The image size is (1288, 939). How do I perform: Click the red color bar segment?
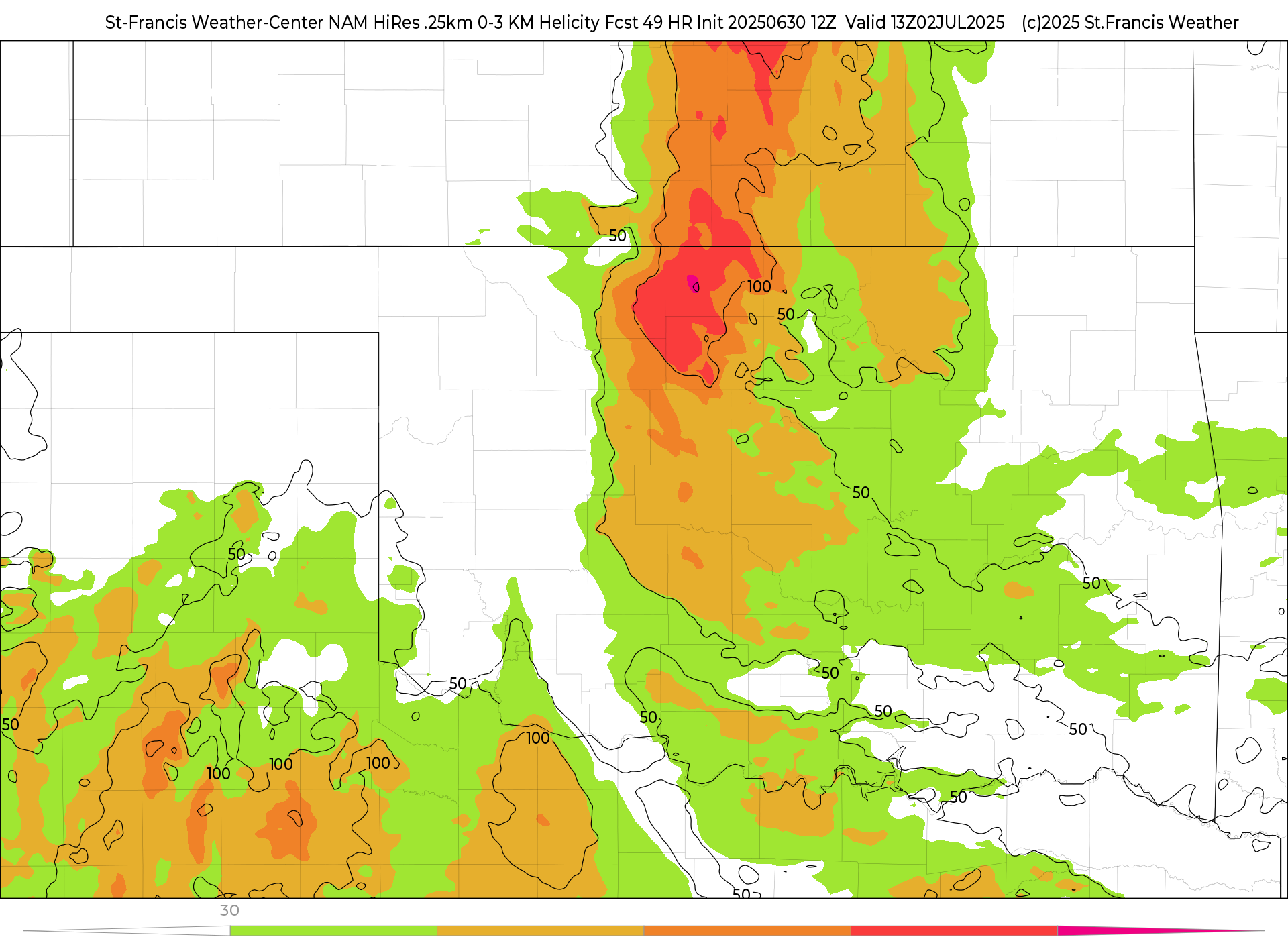pos(954,931)
